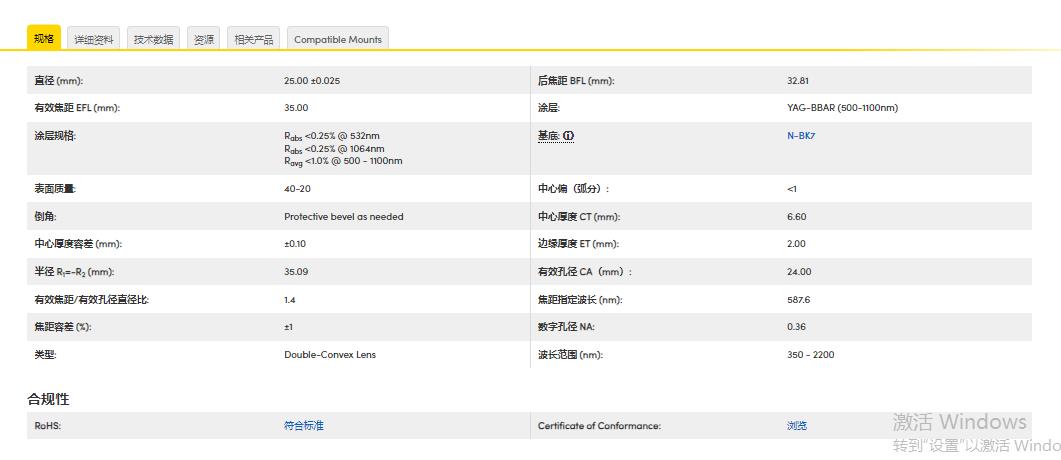This screenshot has height=460, width=1061.
Task: Go to the 资源 tab
Action: tap(204, 39)
